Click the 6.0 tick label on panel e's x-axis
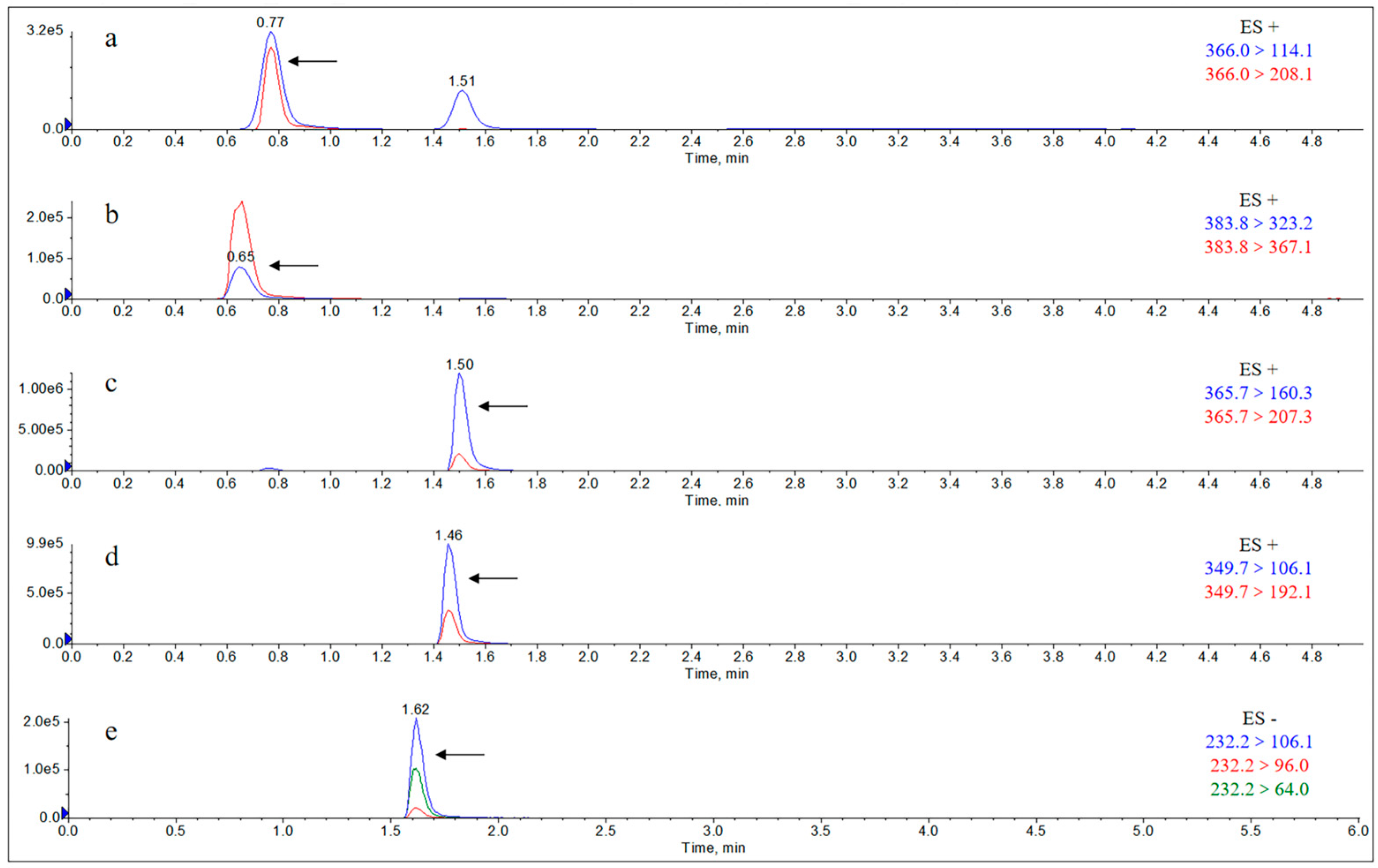Viewport: 1378px width, 868px height. (x=1358, y=831)
